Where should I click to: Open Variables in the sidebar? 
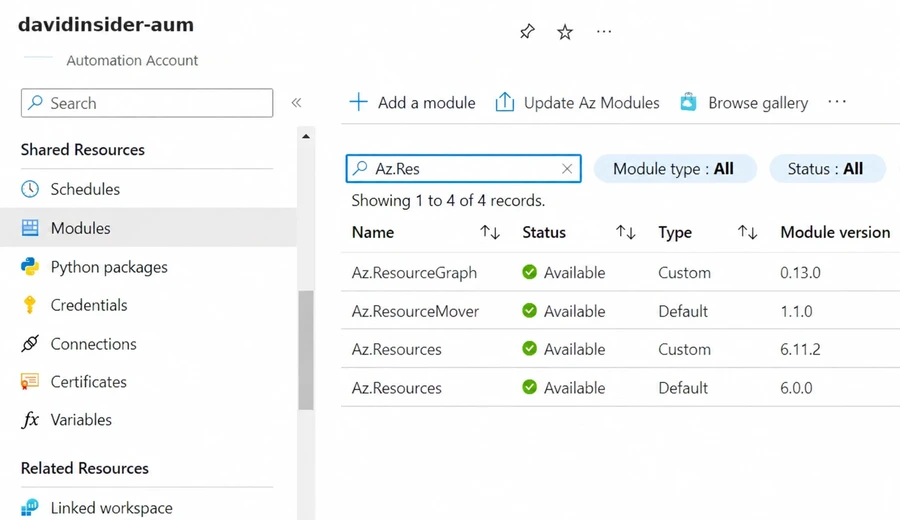pyautogui.click(x=81, y=420)
